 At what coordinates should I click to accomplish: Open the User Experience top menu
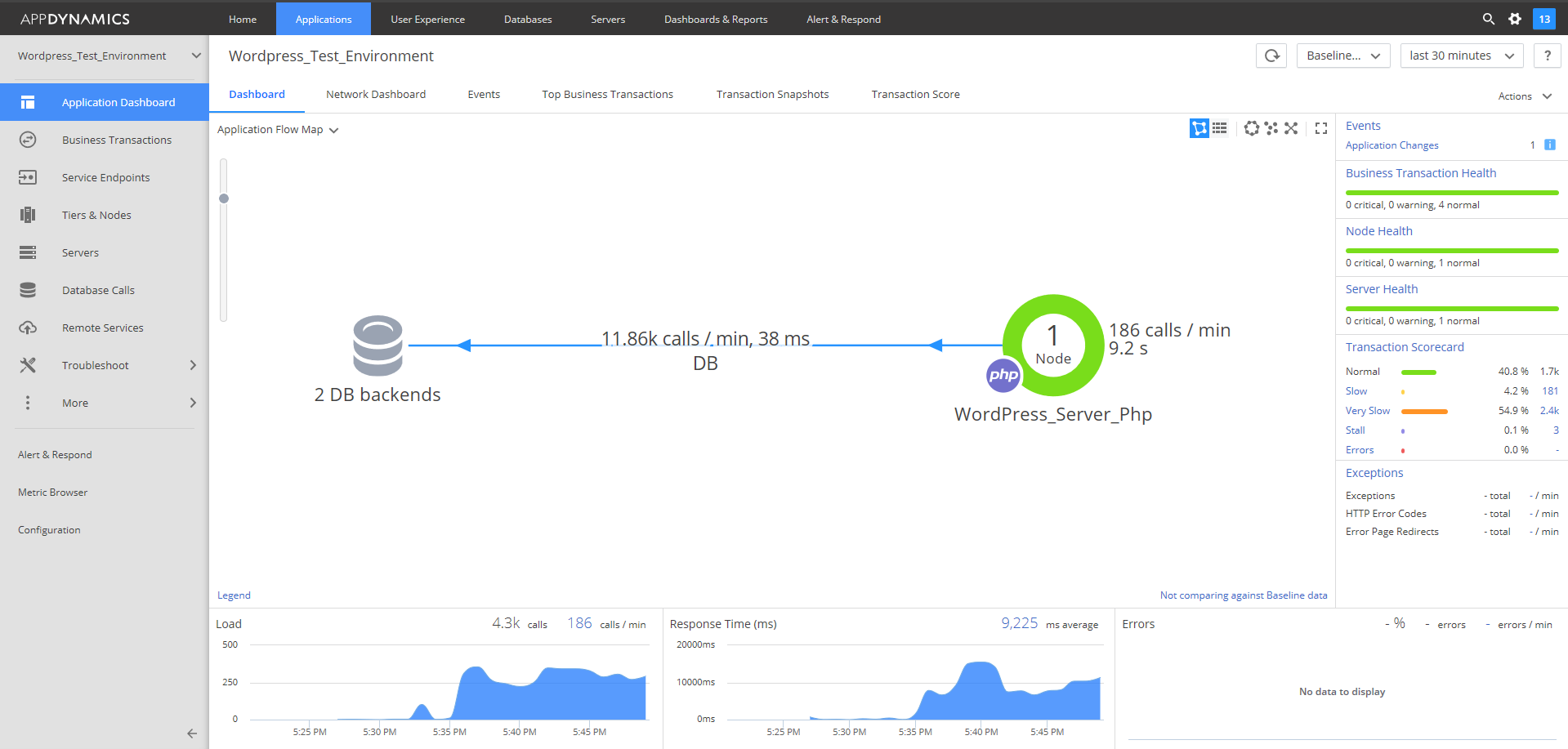click(427, 19)
